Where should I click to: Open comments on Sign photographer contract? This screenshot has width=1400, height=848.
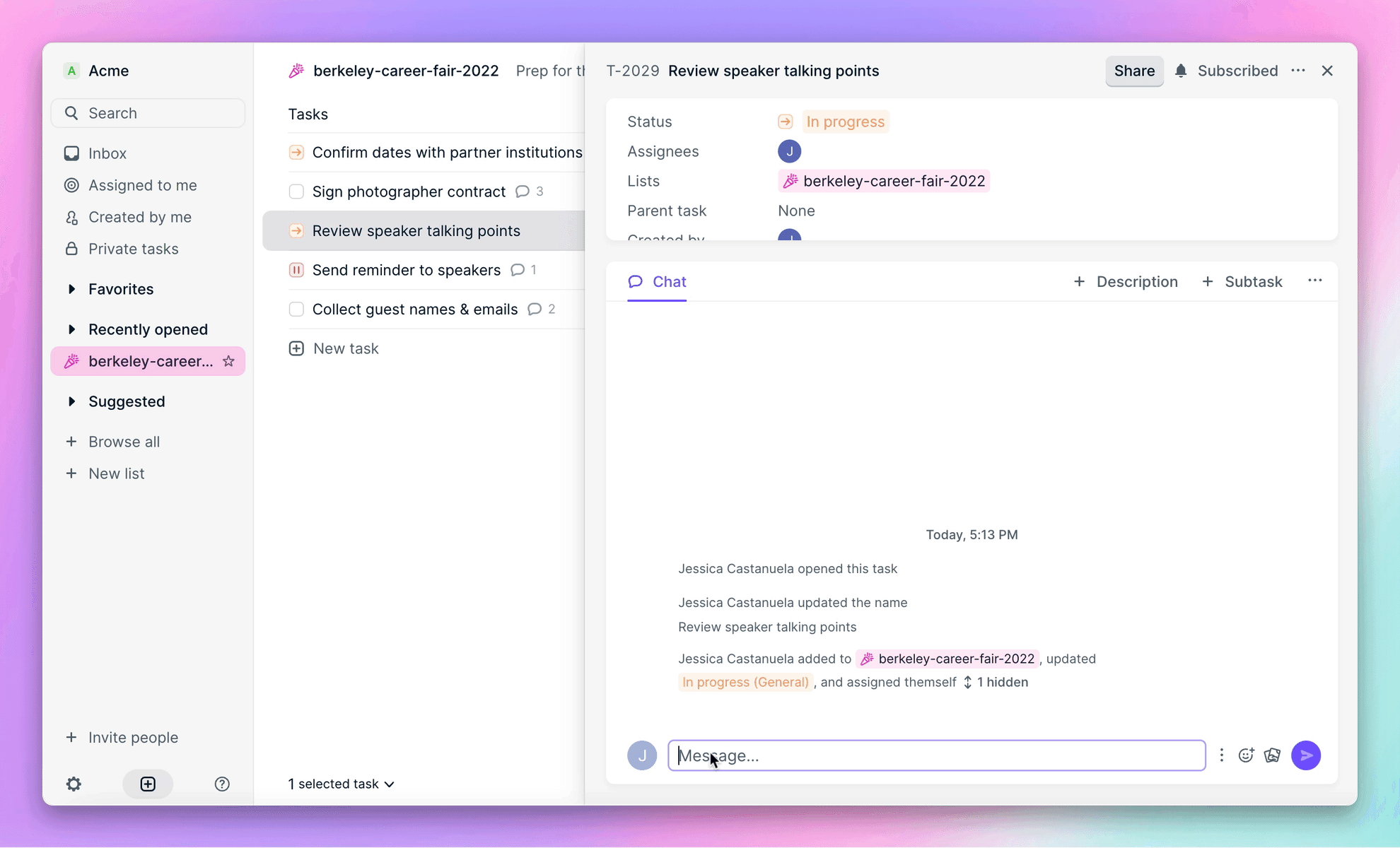click(x=530, y=192)
